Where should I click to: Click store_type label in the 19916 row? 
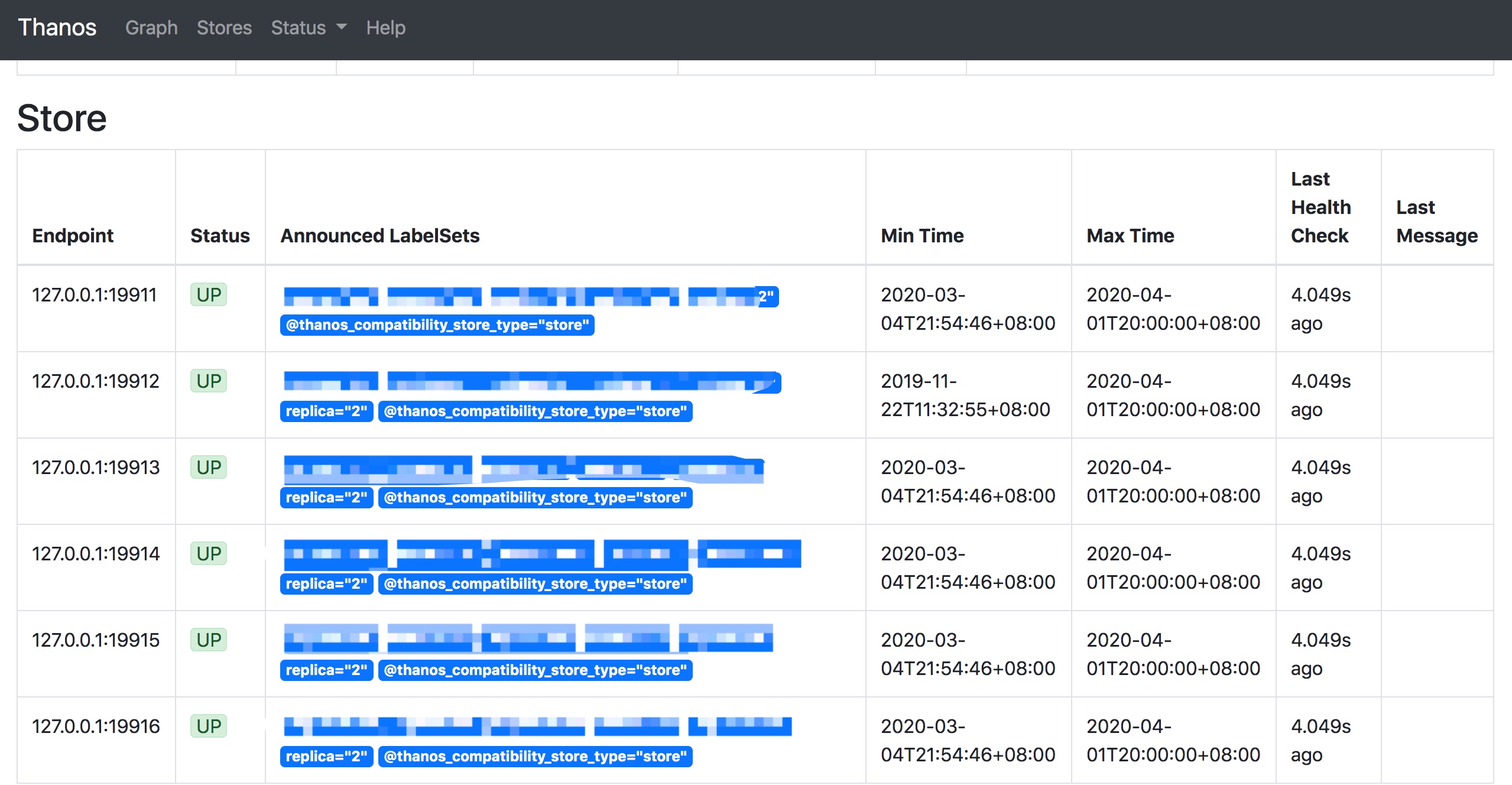(x=535, y=757)
